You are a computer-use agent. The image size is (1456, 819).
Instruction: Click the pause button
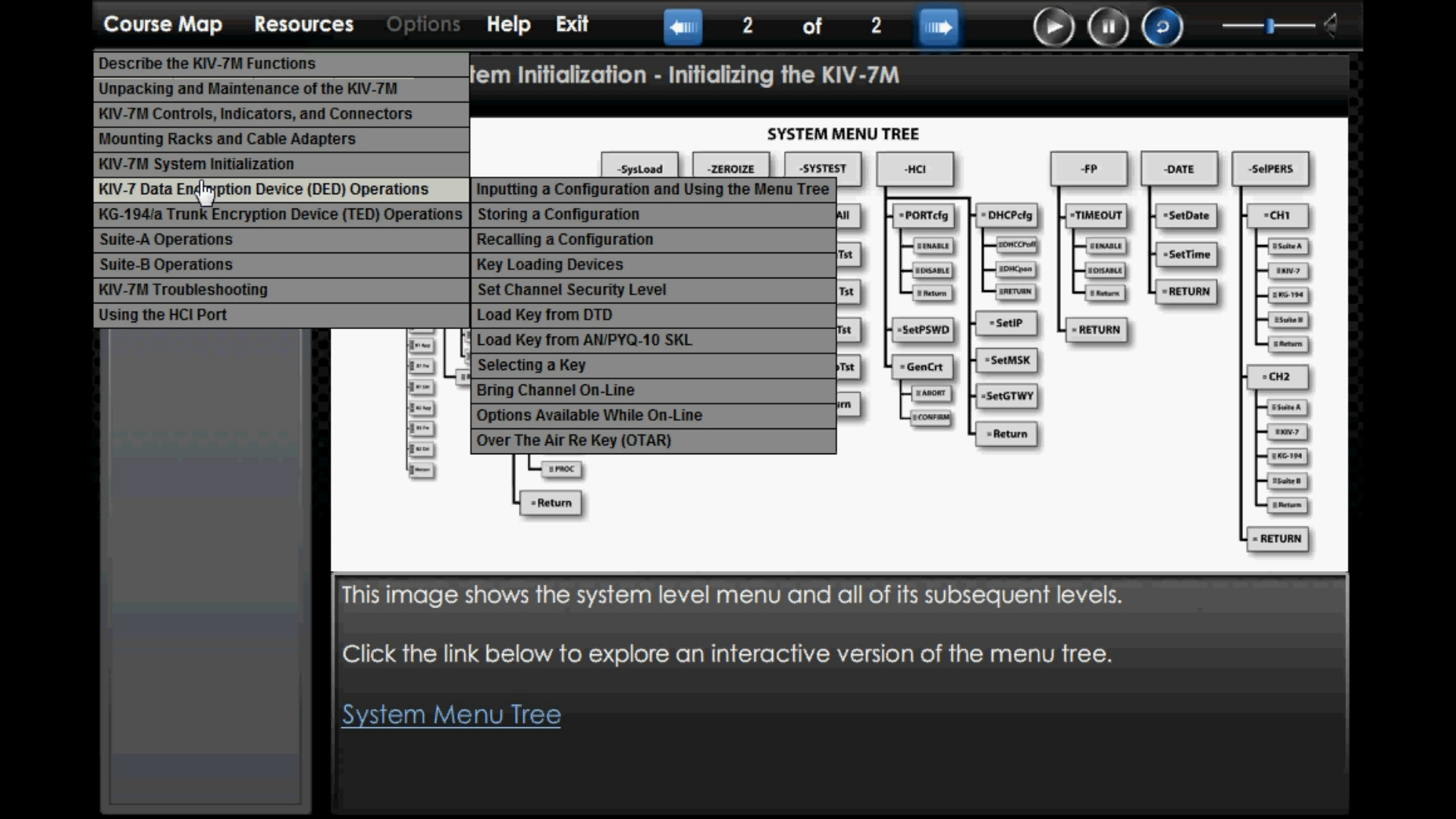pyautogui.click(x=1108, y=27)
